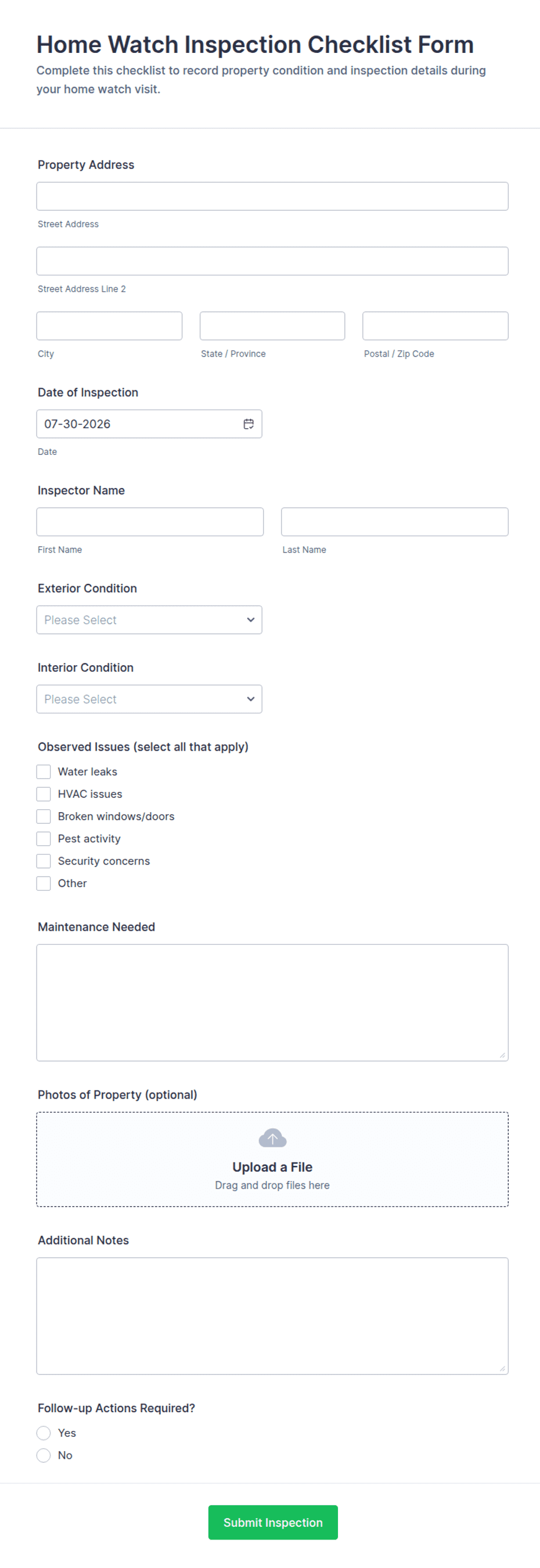Click the Street Address Line 2 field
The image size is (540, 1568).
[272, 261]
